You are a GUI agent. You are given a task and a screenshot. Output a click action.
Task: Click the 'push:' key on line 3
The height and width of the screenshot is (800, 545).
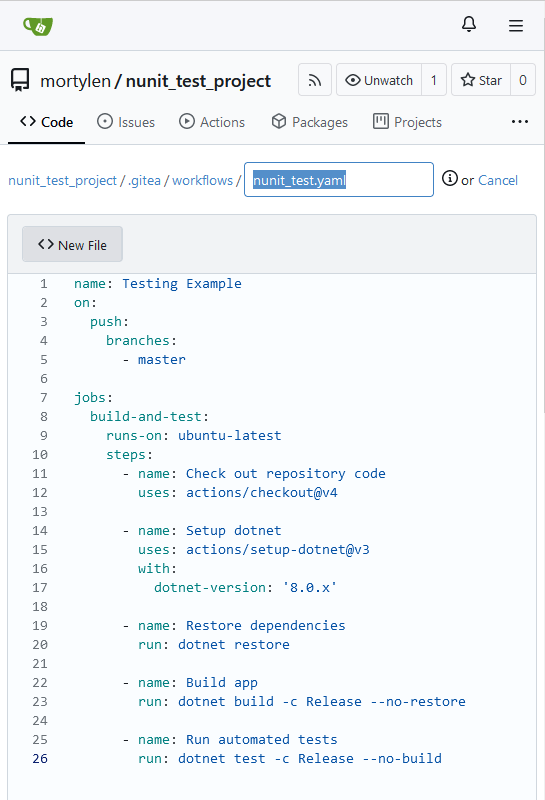(x=110, y=322)
